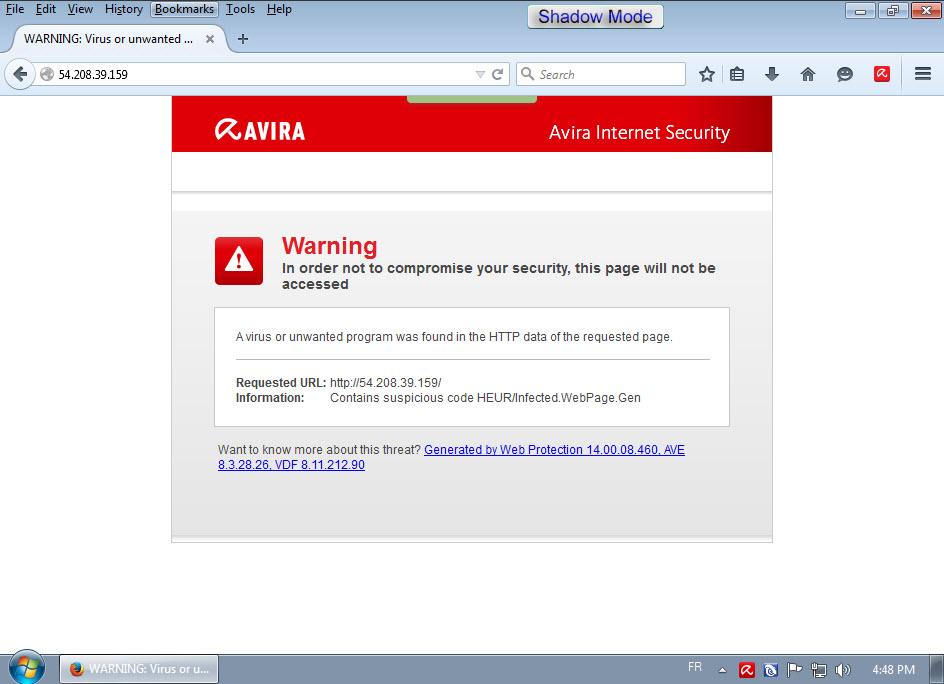Open the View menu
The image size is (944, 684).
[80, 9]
